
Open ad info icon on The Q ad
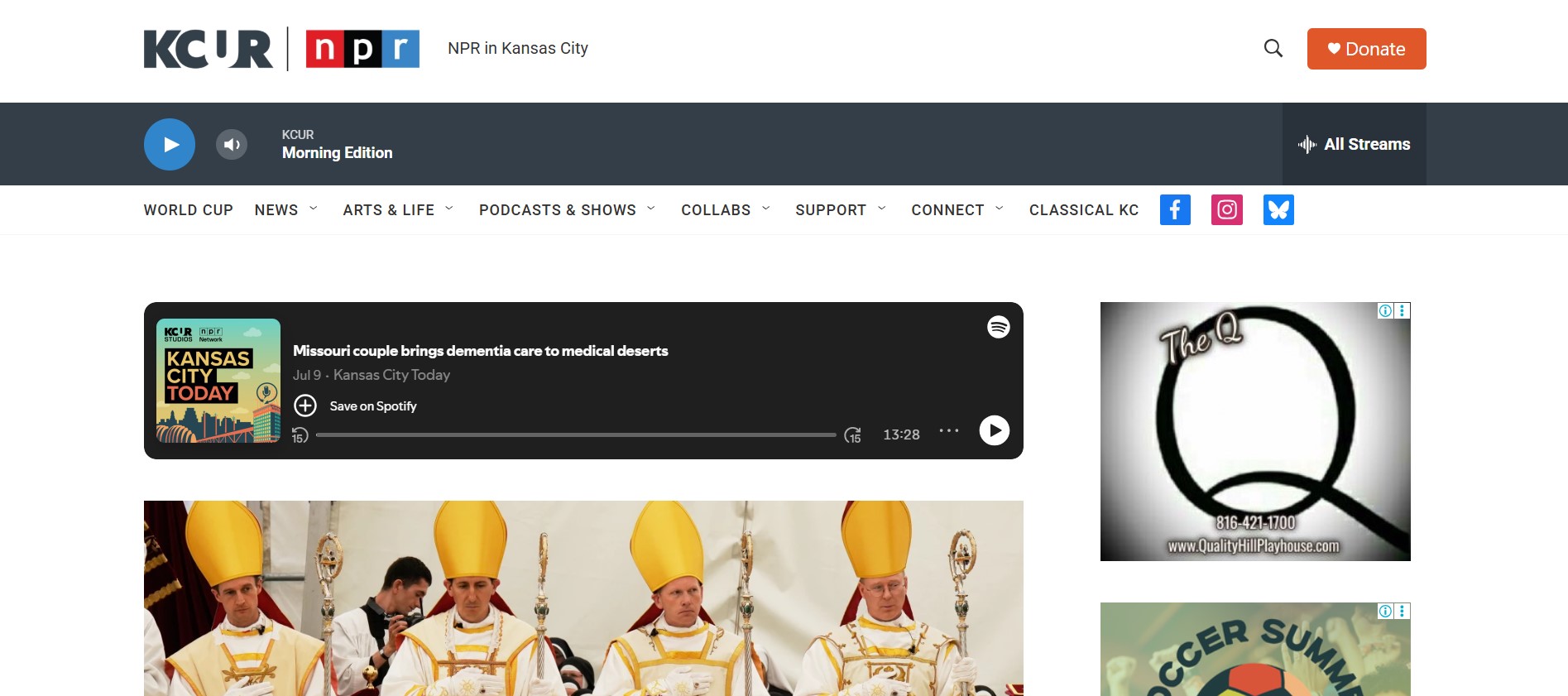(1385, 310)
